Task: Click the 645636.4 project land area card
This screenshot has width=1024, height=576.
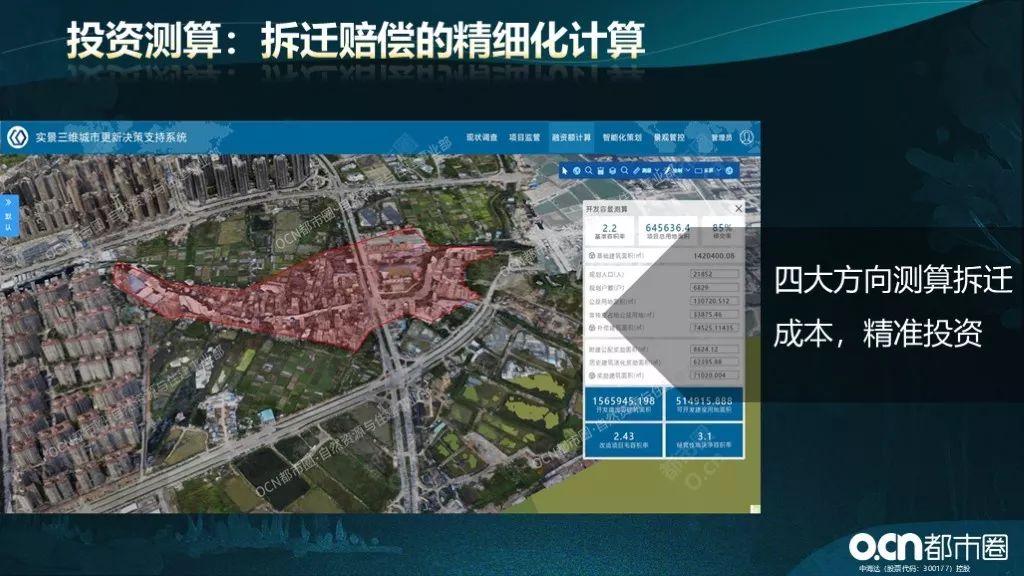Action: 667,231
